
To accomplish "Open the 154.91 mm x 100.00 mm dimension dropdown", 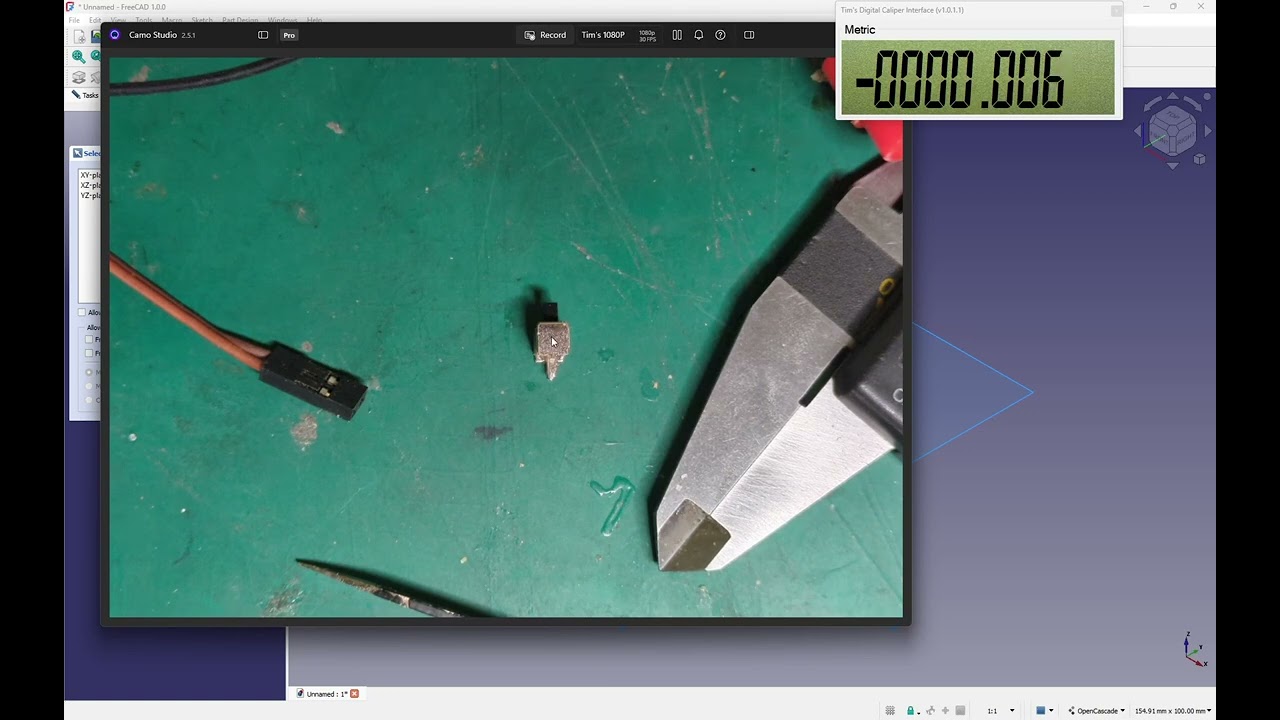I will (1173, 711).
